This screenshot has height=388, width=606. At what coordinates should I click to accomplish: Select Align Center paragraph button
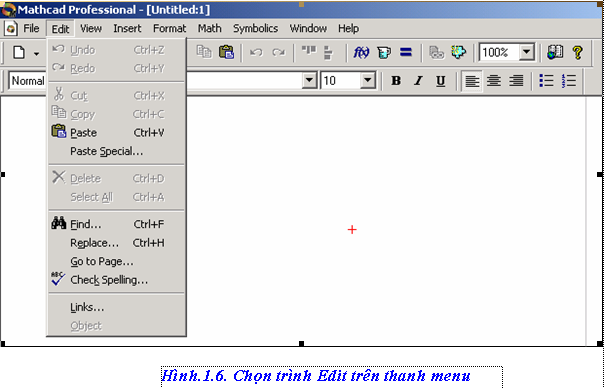(x=494, y=81)
